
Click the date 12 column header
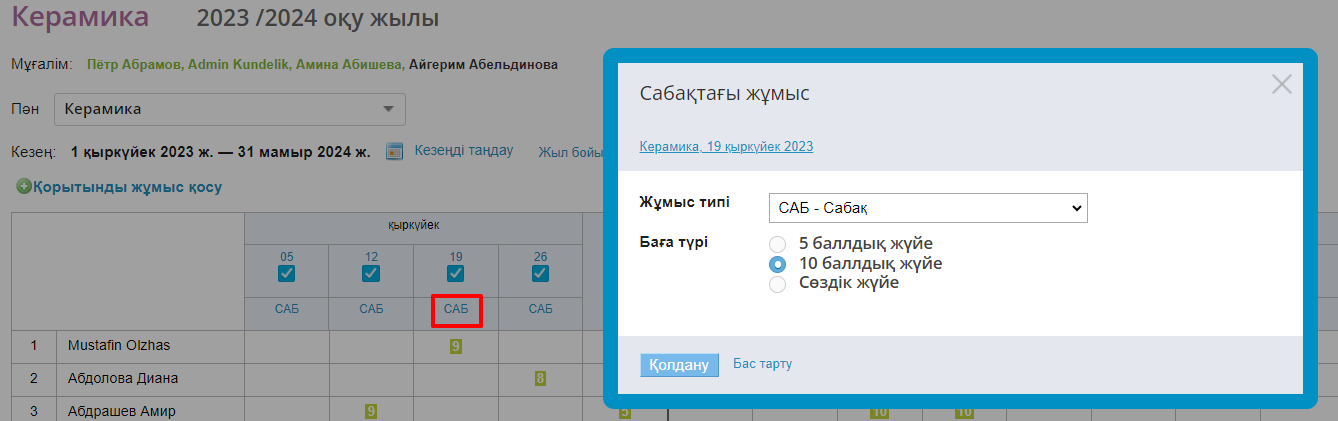[x=371, y=257]
